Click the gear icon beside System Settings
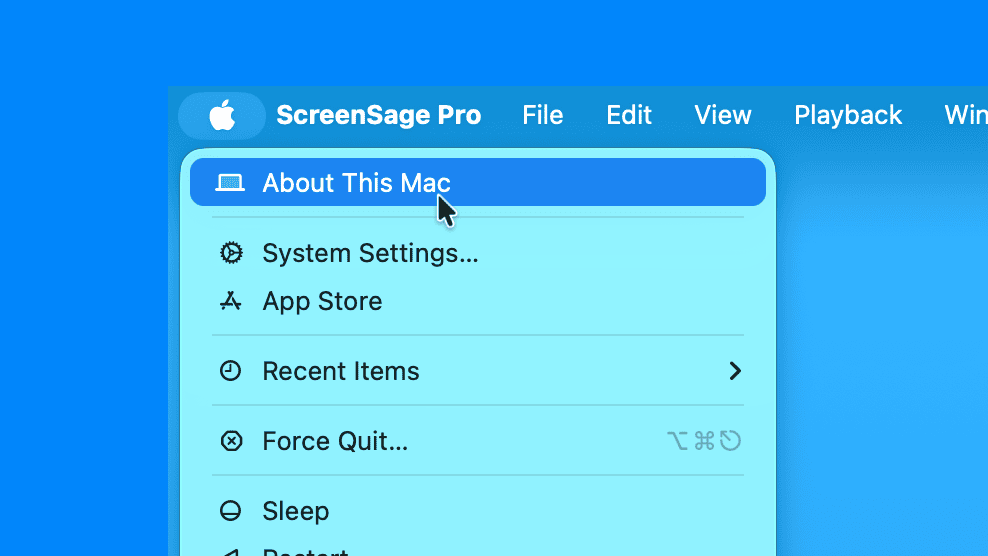The height and width of the screenshot is (556, 988). [x=231, y=253]
